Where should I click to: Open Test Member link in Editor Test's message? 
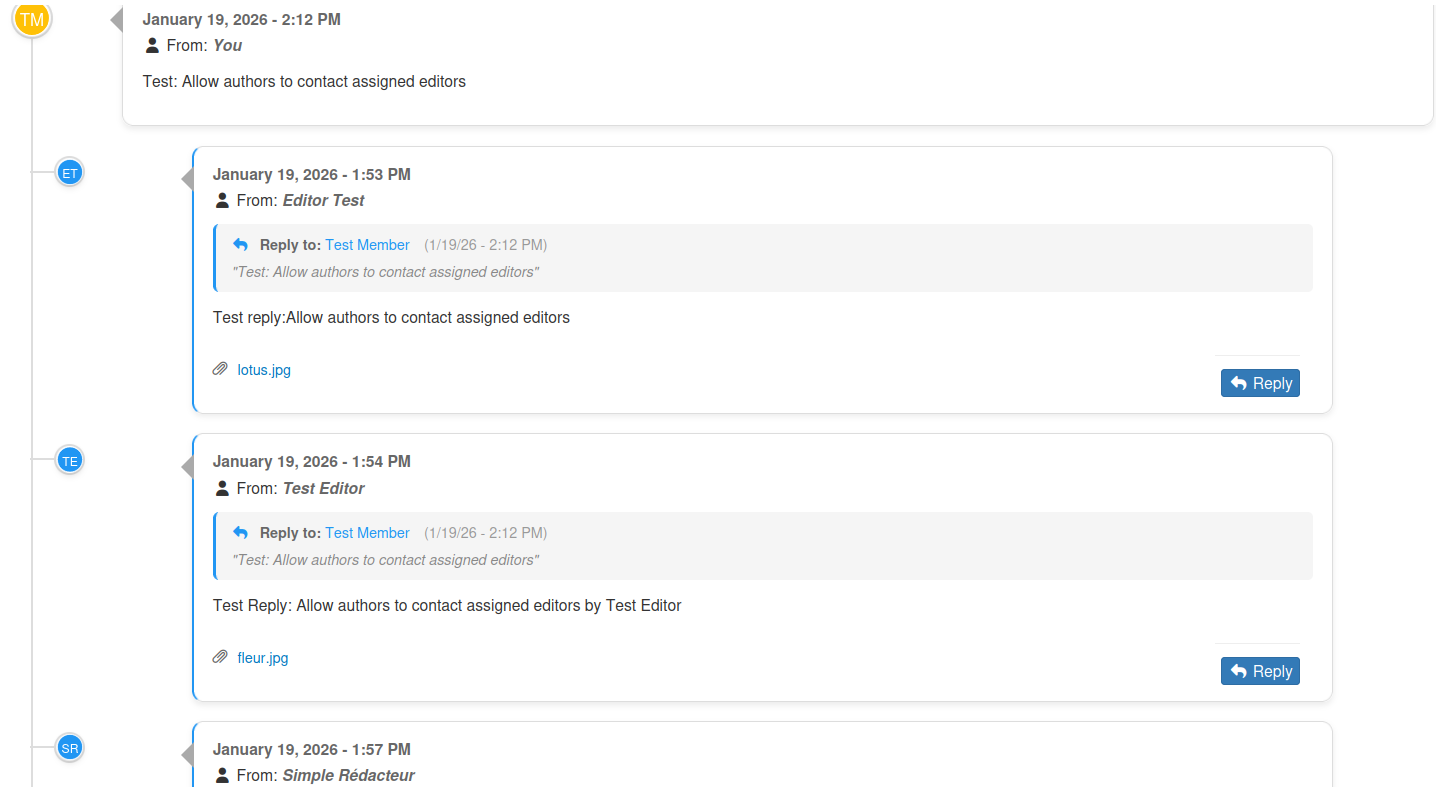point(367,245)
